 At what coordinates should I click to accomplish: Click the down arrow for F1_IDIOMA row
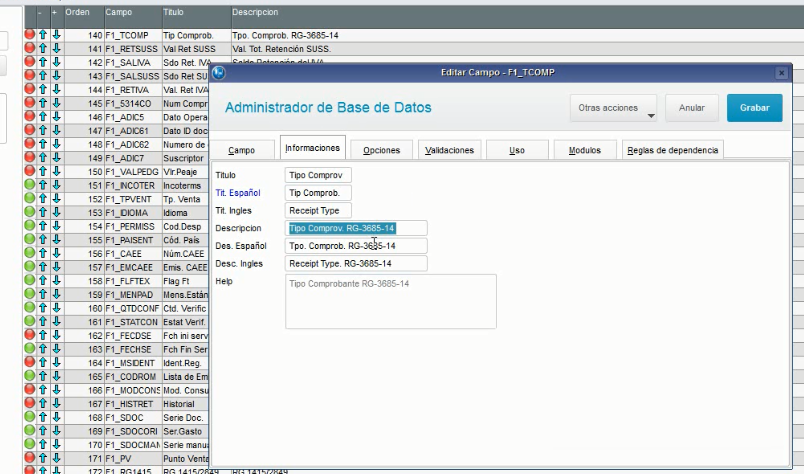[x=56, y=212]
